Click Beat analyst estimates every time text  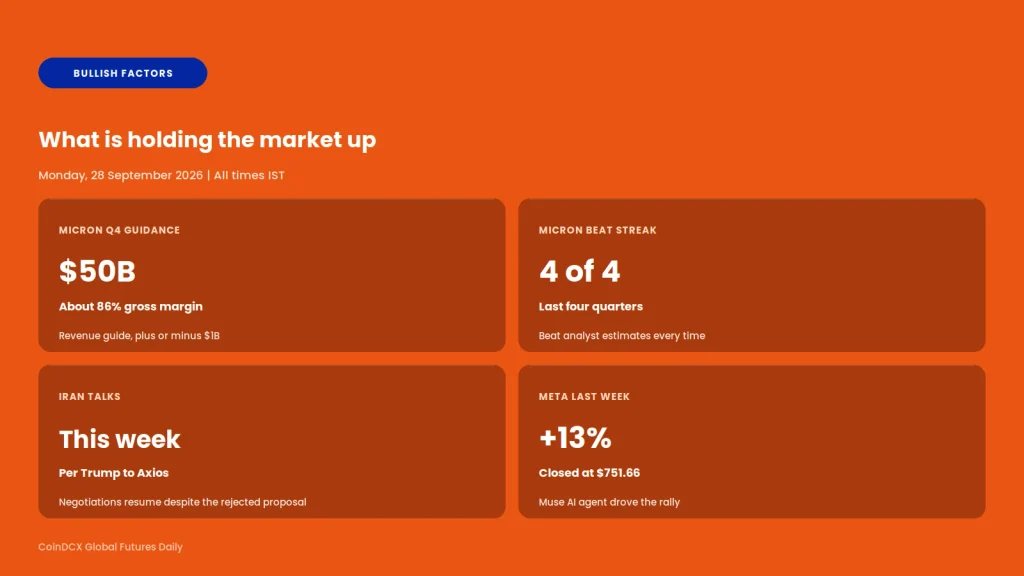click(622, 336)
